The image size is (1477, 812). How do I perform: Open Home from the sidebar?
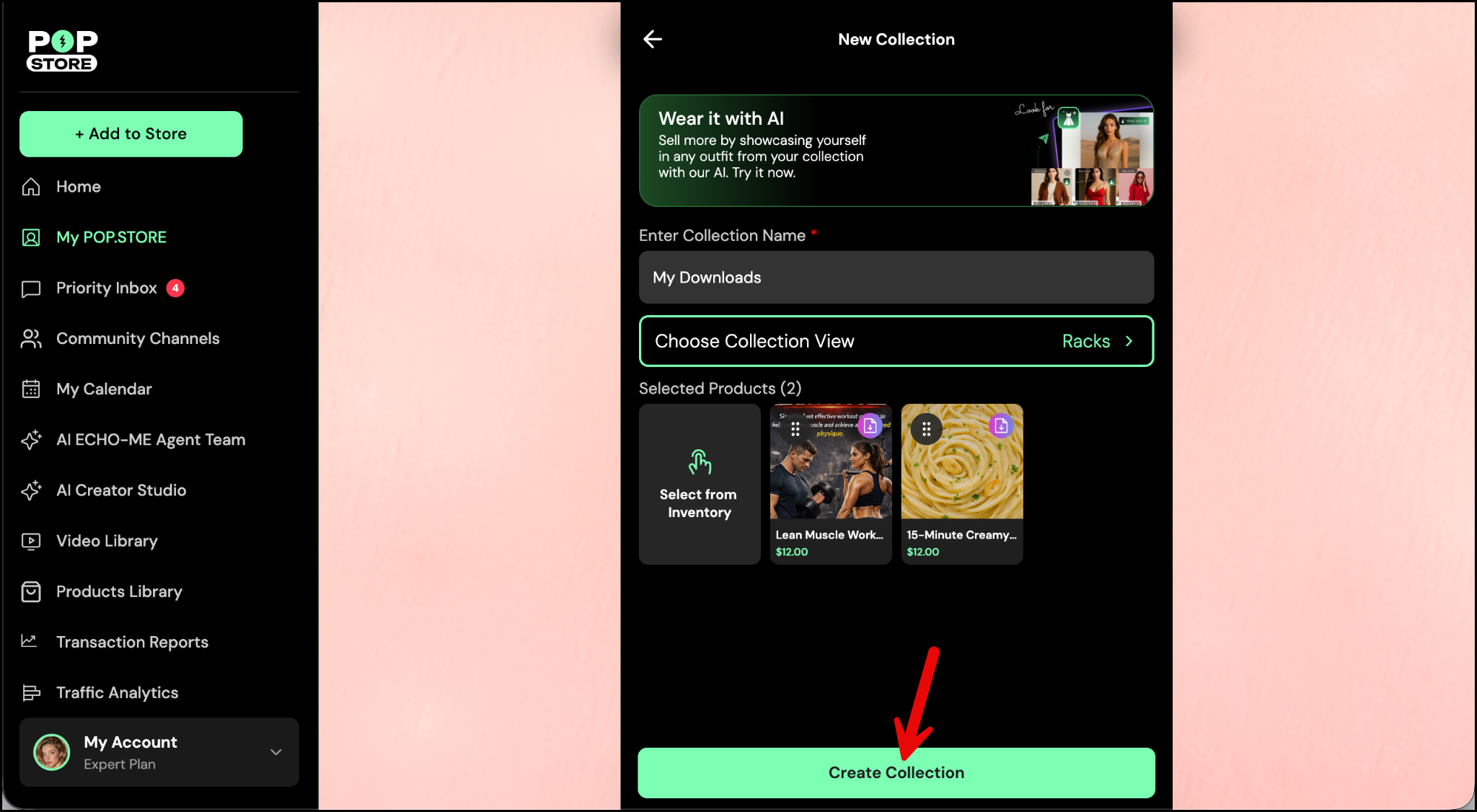78,187
